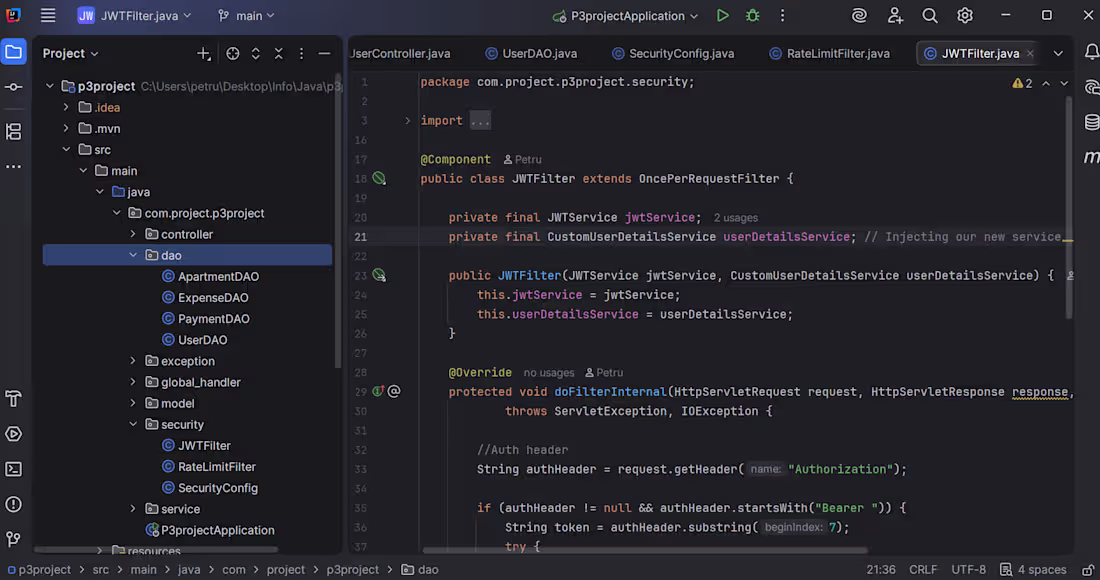Open Project panel options kebab
Image resolution: width=1100 pixels, height=580 pixels.
click(x=302, y=53)
